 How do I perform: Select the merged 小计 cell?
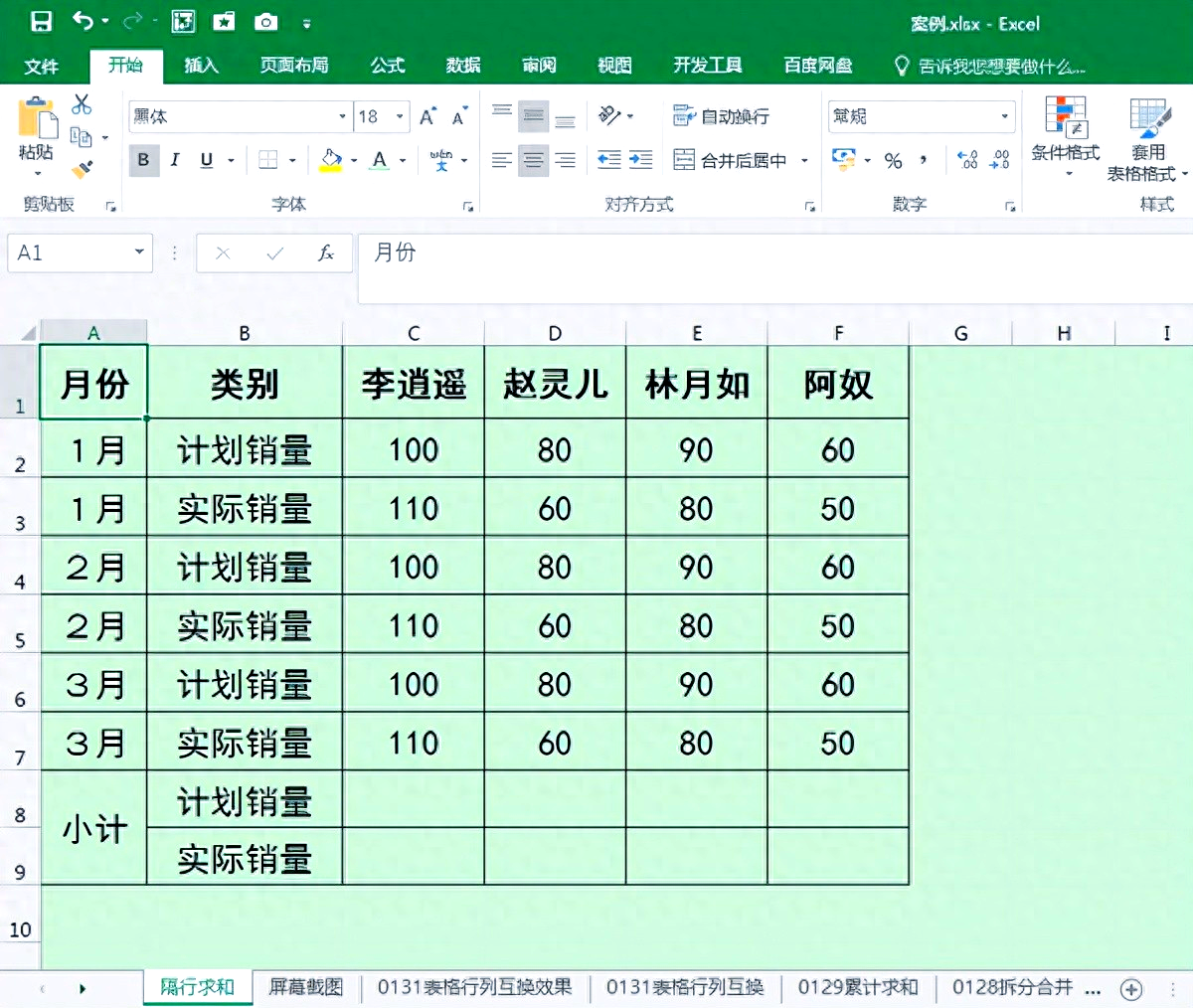point(93,828)
